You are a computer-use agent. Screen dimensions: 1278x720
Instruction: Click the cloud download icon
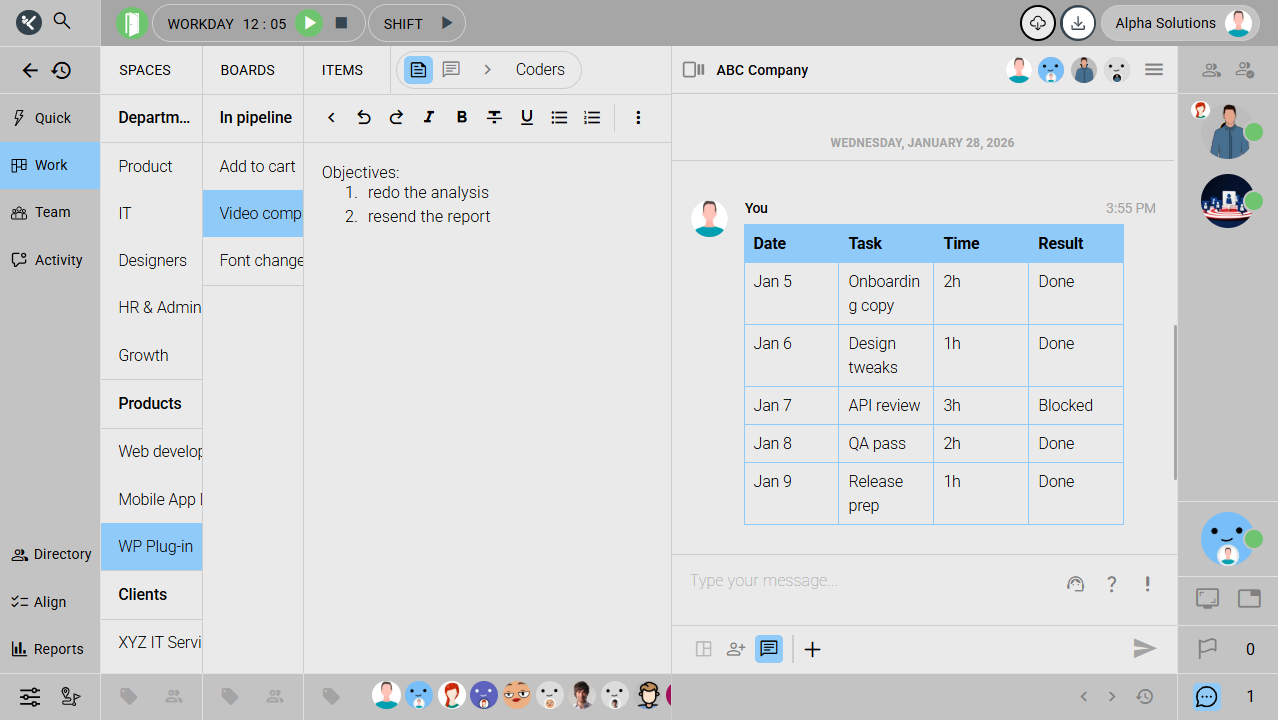[x=1037, y=23]
